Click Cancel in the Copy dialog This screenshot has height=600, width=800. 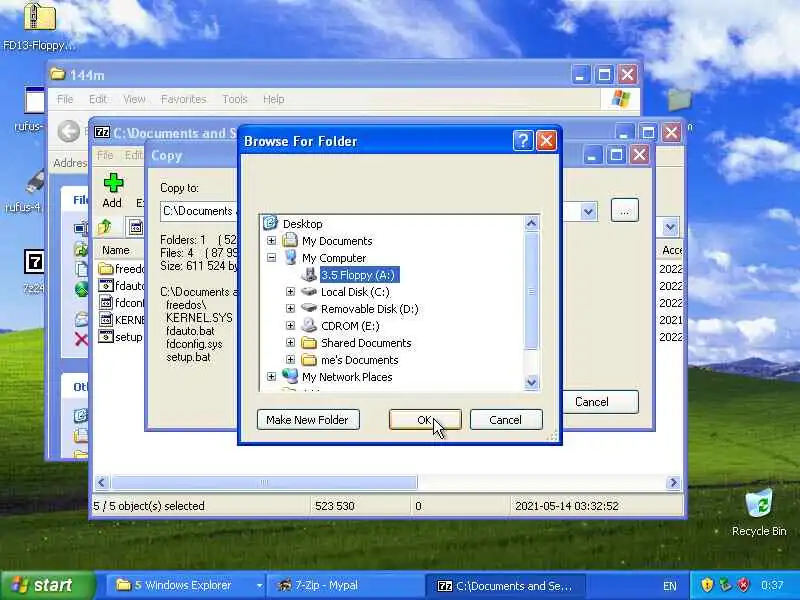coord(592,402)
